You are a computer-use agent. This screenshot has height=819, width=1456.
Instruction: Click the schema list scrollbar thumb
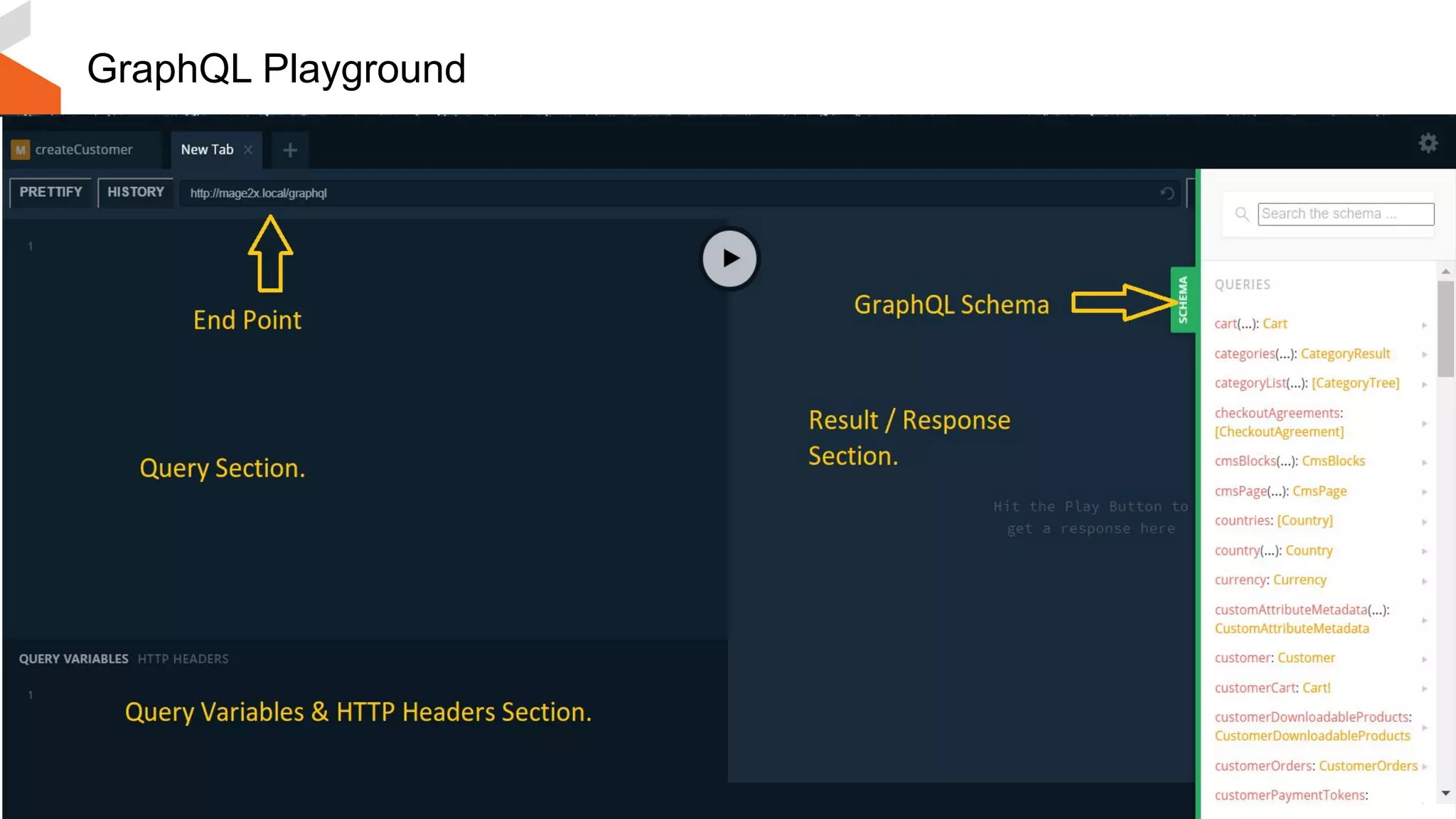coord(1445,328)
